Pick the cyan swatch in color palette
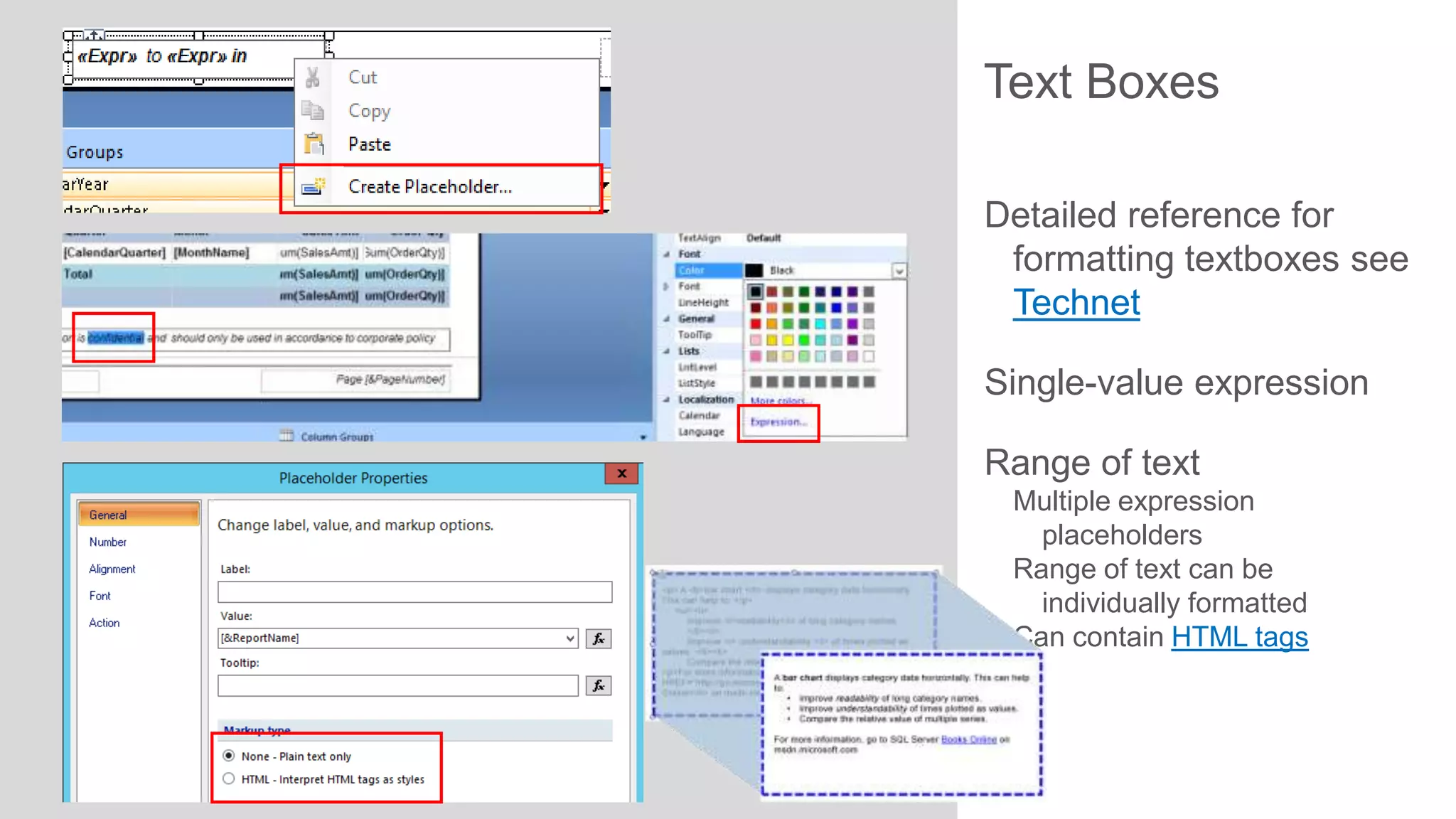The image size is (1456, 819). (x=820, y=324)
